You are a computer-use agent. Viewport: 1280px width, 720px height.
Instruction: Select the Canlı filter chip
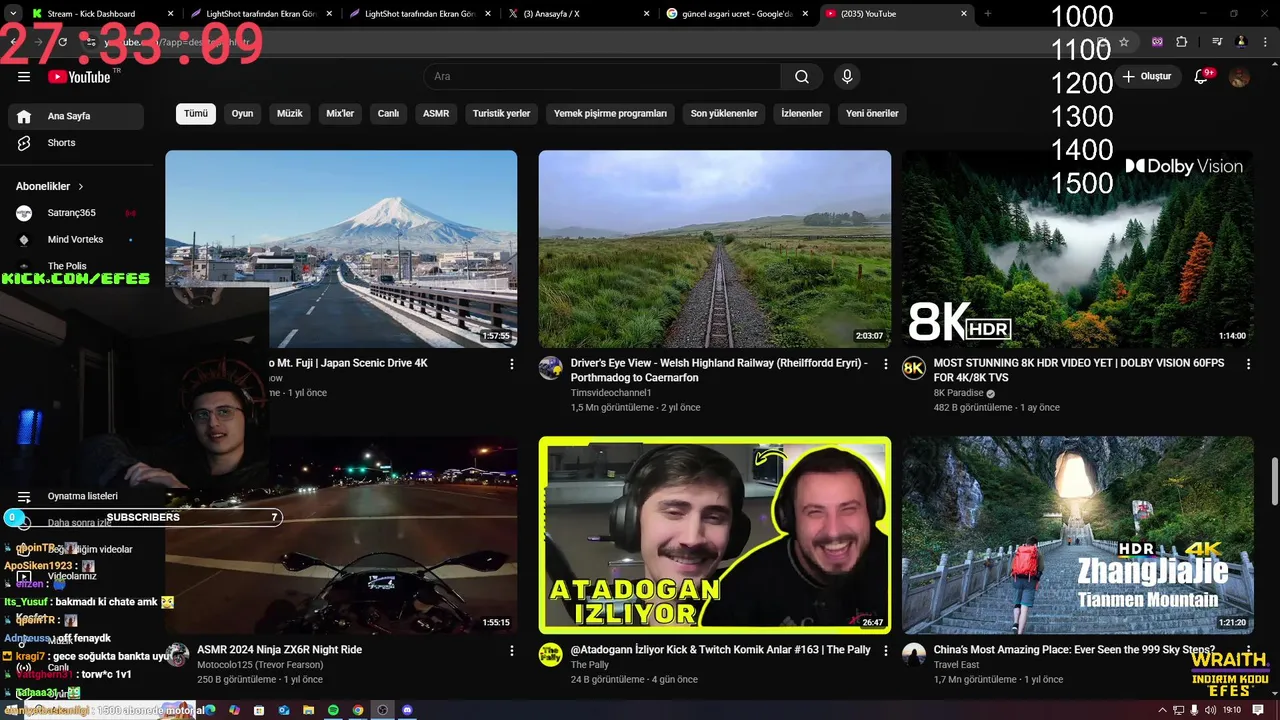[x=388, y=113]
